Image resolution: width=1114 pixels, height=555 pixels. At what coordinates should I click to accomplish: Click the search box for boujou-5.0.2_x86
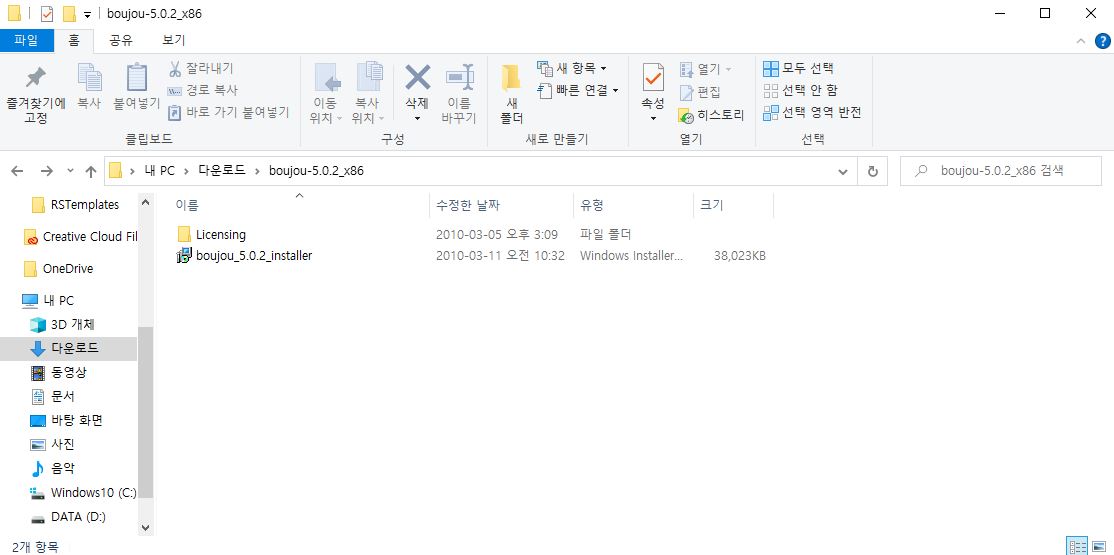[x=1000, y=171]
